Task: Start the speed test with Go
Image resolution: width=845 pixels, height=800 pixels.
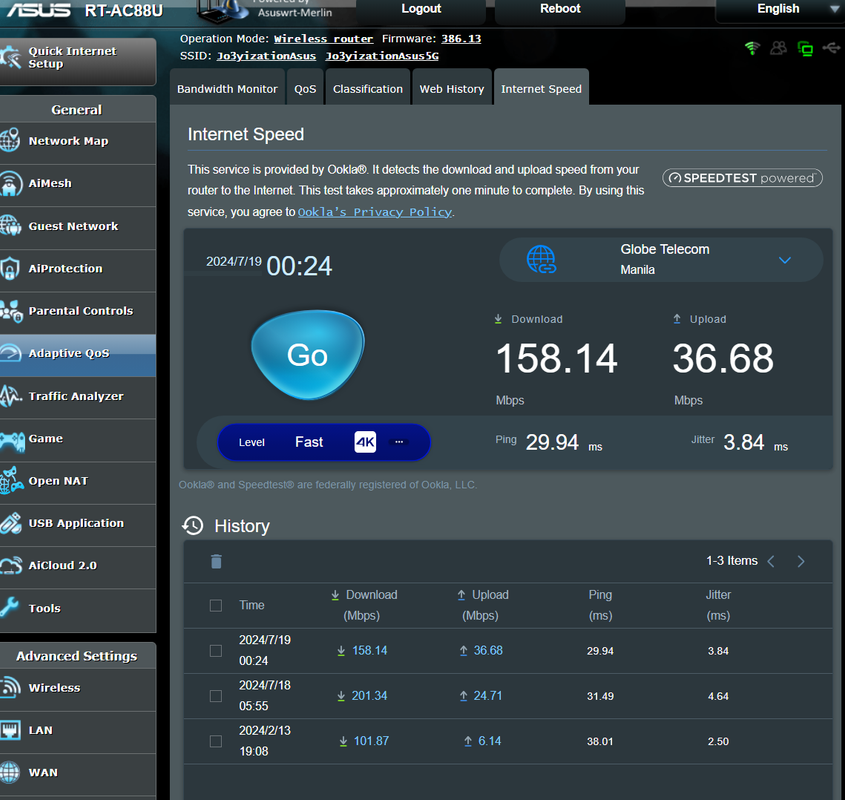Action: click(x=308, y=355)
